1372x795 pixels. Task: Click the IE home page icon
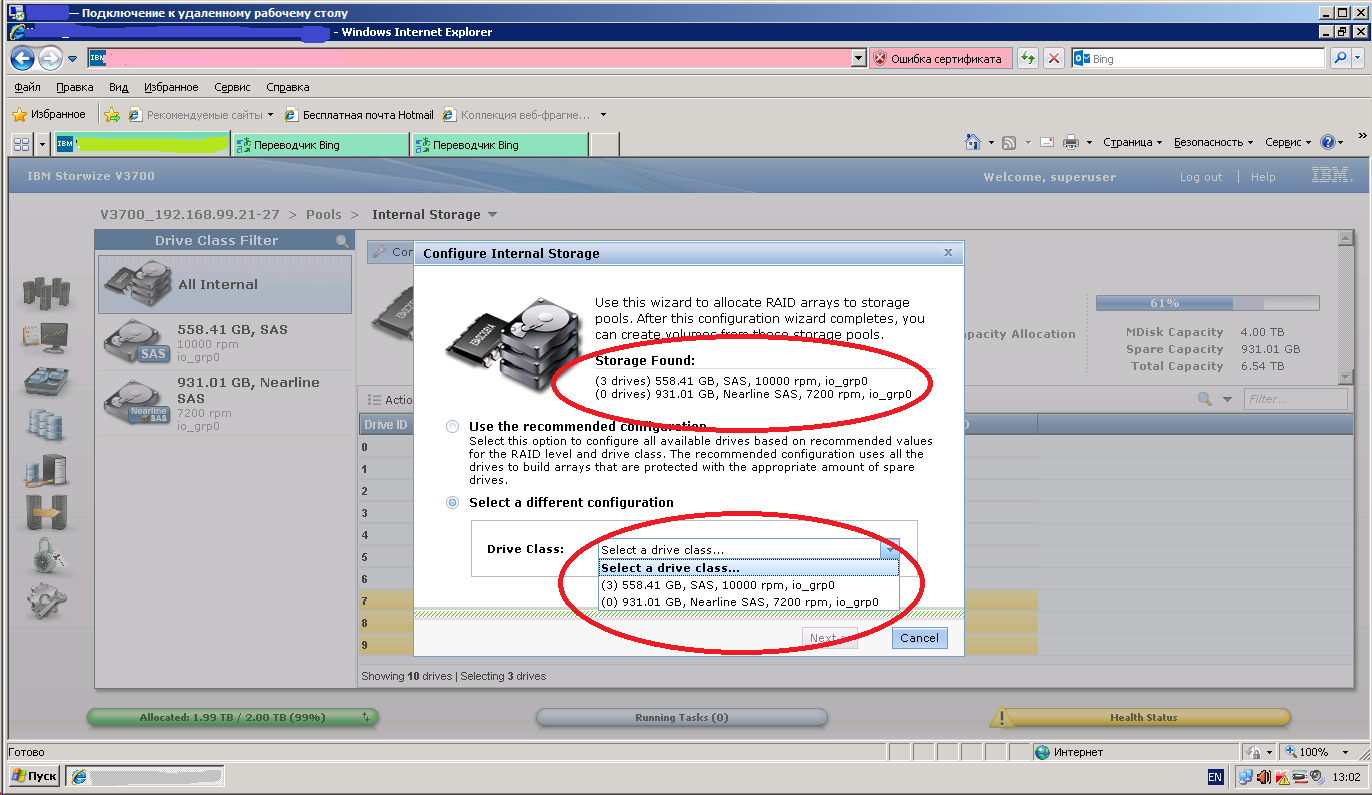click(x=972, y=143)
